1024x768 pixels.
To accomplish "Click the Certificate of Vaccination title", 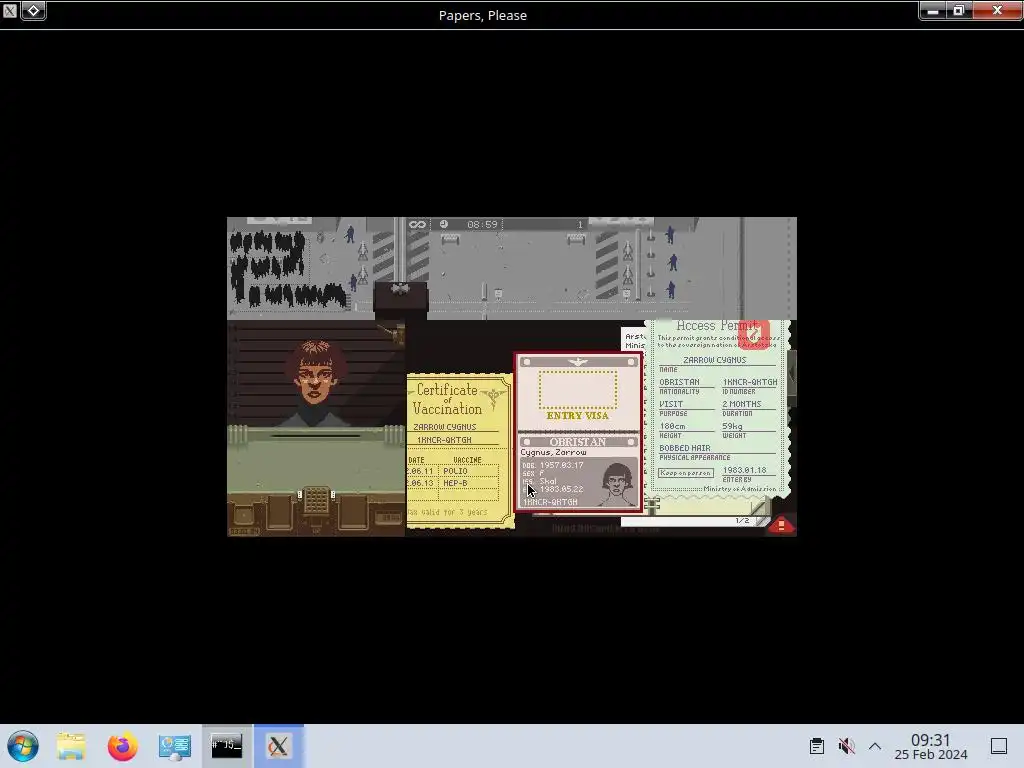I will click(x=447, y=399).
